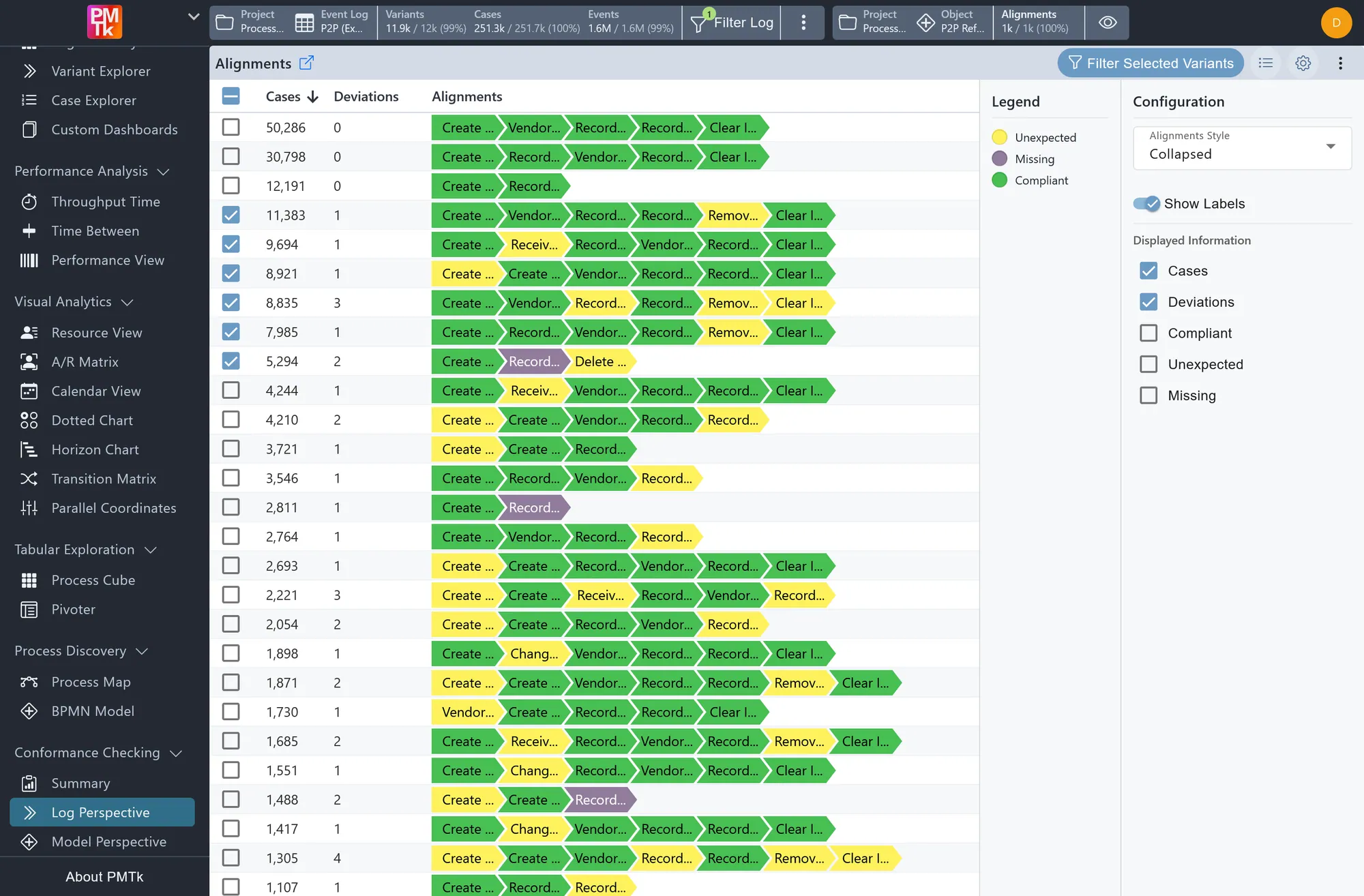Click the Calendar View icon
The height and width of the screenshot is (896, 1364).
29,391
